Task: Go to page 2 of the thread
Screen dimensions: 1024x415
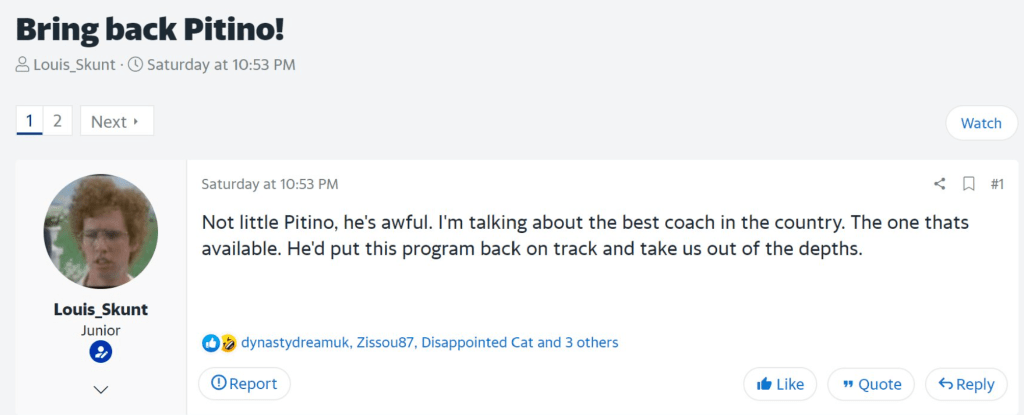Action: tap(57, 121)
